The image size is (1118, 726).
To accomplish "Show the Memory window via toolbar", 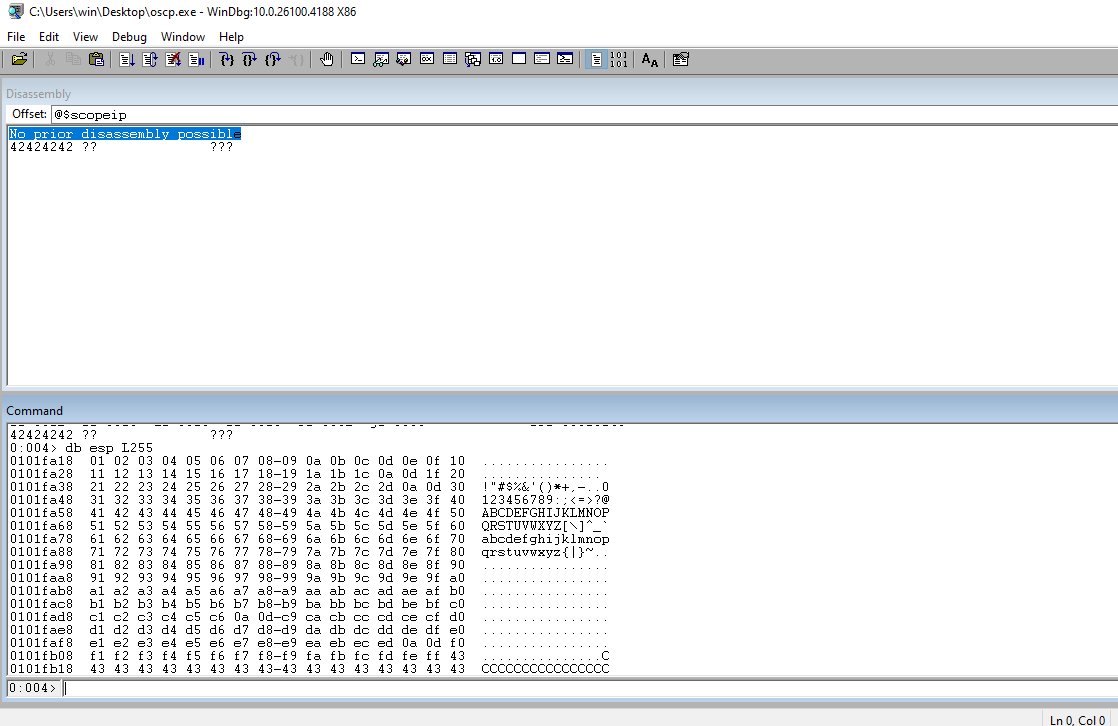I will pos(450,60).
